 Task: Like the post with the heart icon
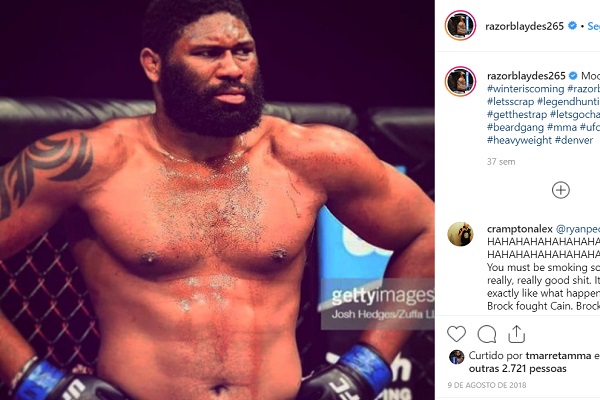[x=456, y=334]
